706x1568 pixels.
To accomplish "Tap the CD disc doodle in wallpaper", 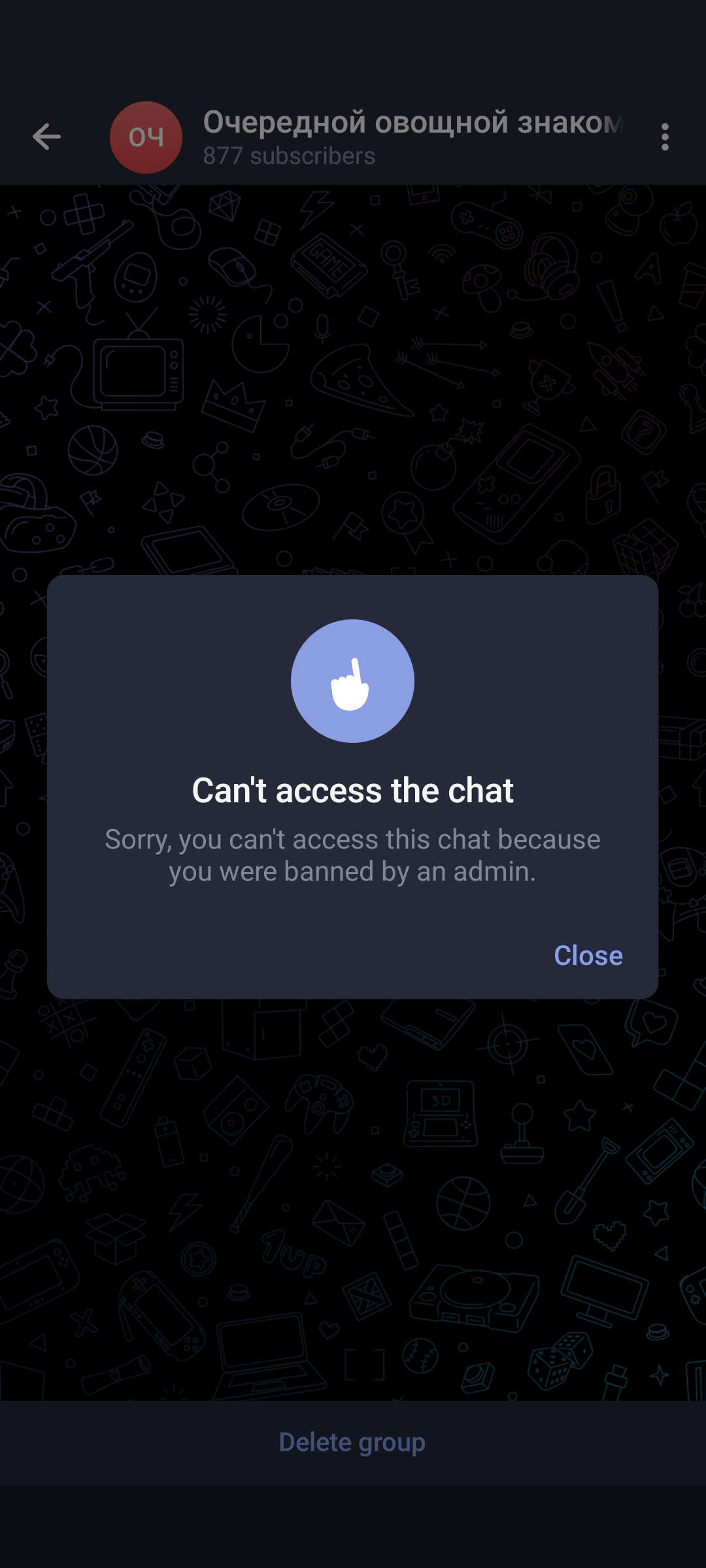I will [x=280, y=507].
